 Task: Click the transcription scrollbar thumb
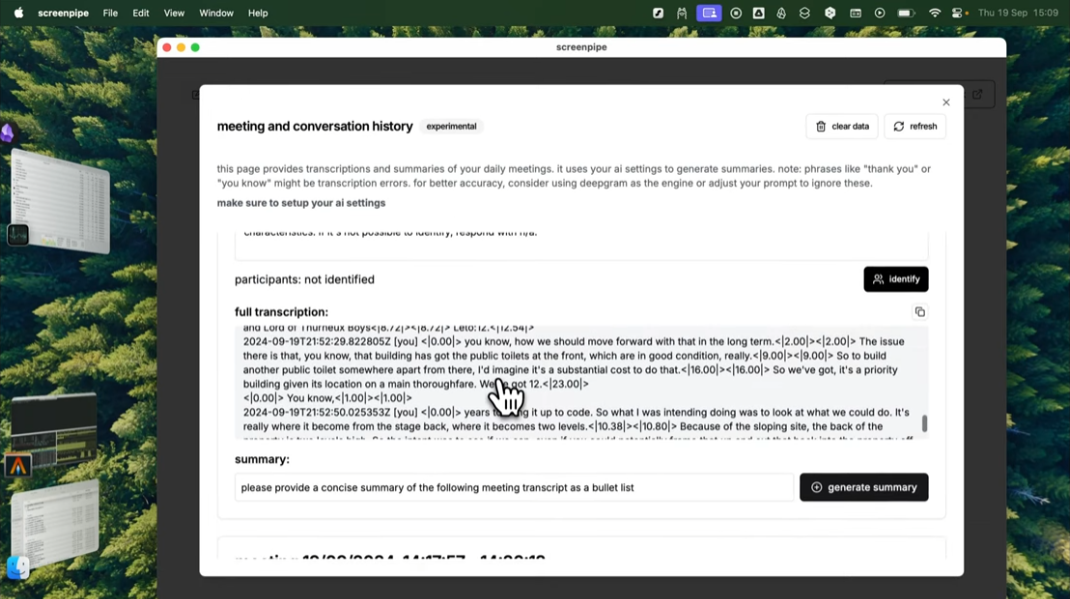(x=925, y=423)
